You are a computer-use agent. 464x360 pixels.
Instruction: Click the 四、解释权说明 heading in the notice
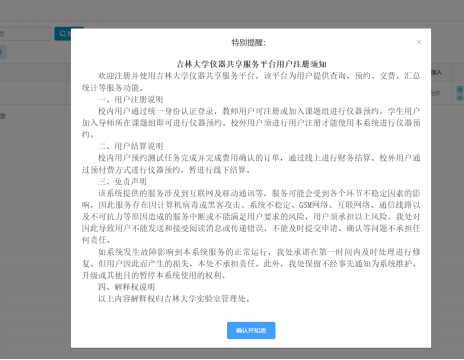pyautogui.click(x=126, y=287)
